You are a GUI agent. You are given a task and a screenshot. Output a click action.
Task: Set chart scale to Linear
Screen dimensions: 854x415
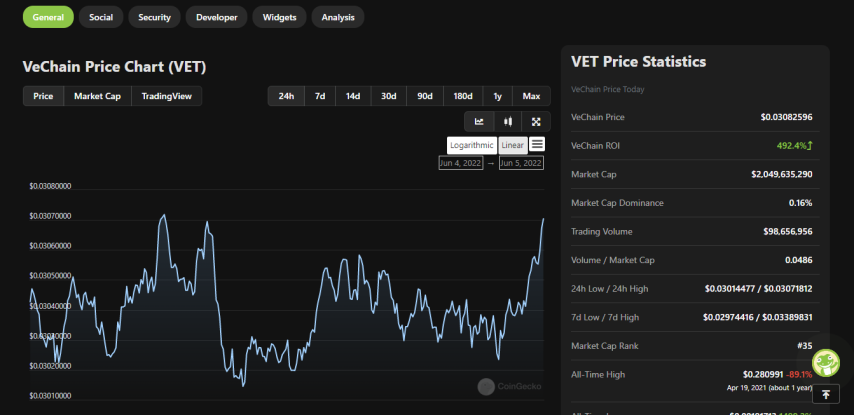513,145
